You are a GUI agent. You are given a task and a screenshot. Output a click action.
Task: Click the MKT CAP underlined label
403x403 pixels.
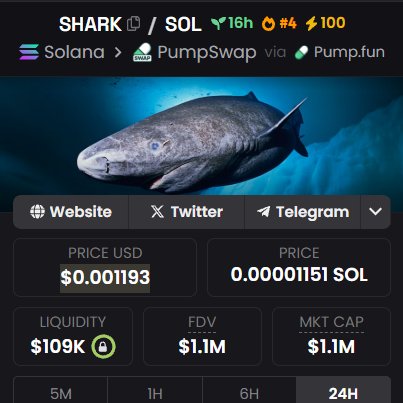(x=331, y=323)
